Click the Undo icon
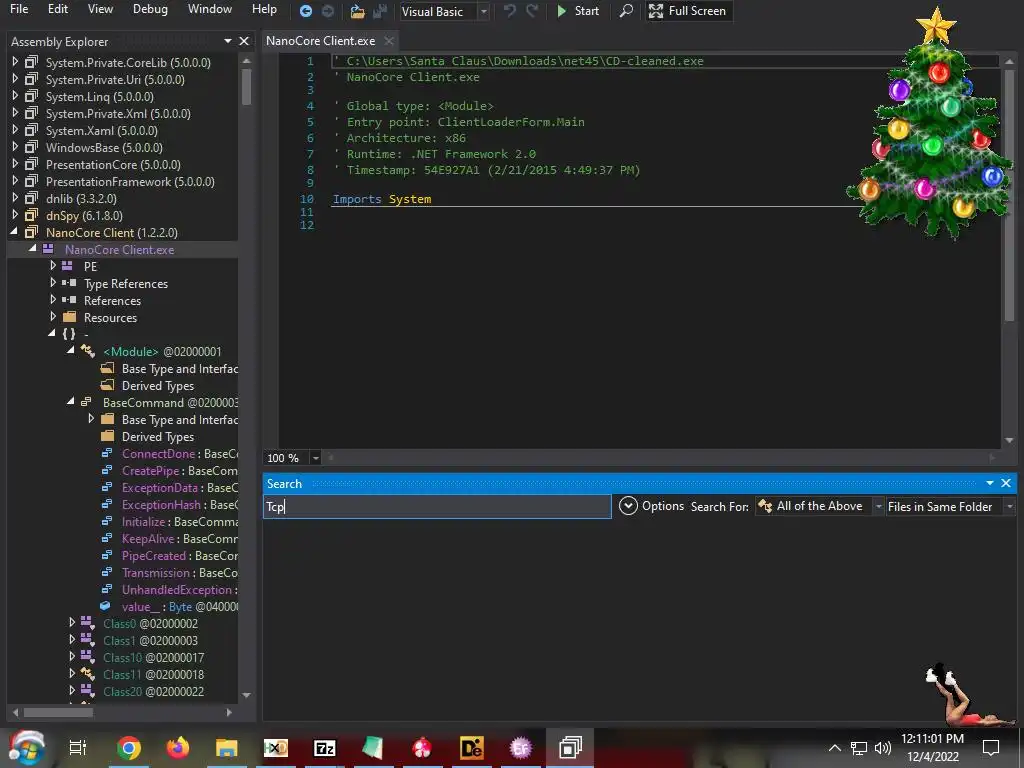The width and height of the screenshot is (1024, 768). click(510, 11)
